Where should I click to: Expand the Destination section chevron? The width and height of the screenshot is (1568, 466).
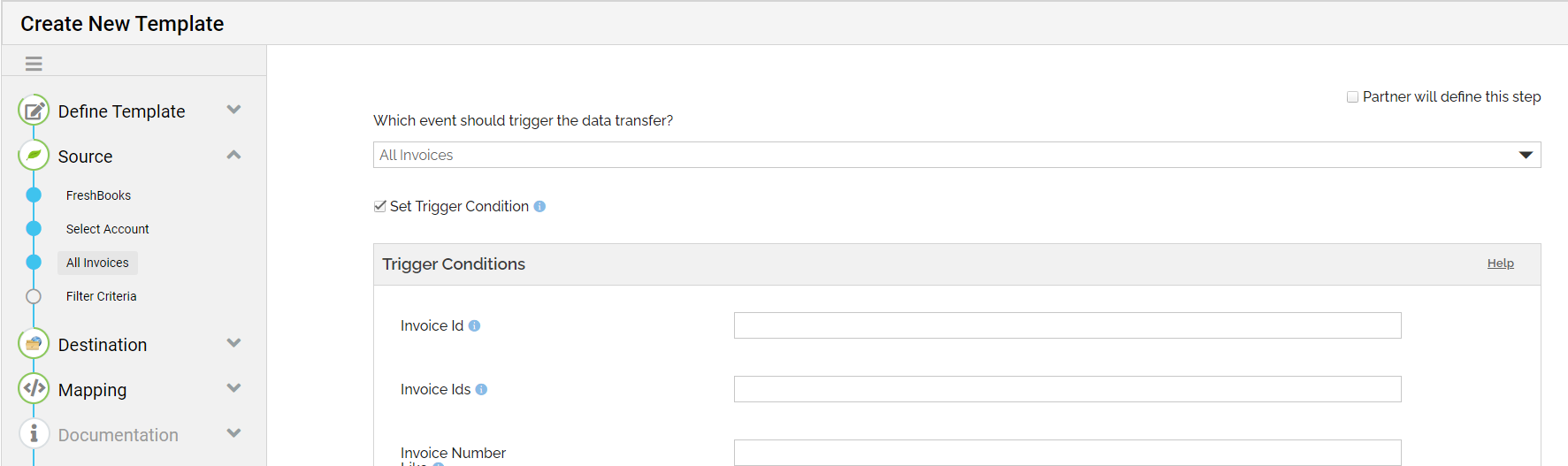pyautogui.click(x=233, y=343)
